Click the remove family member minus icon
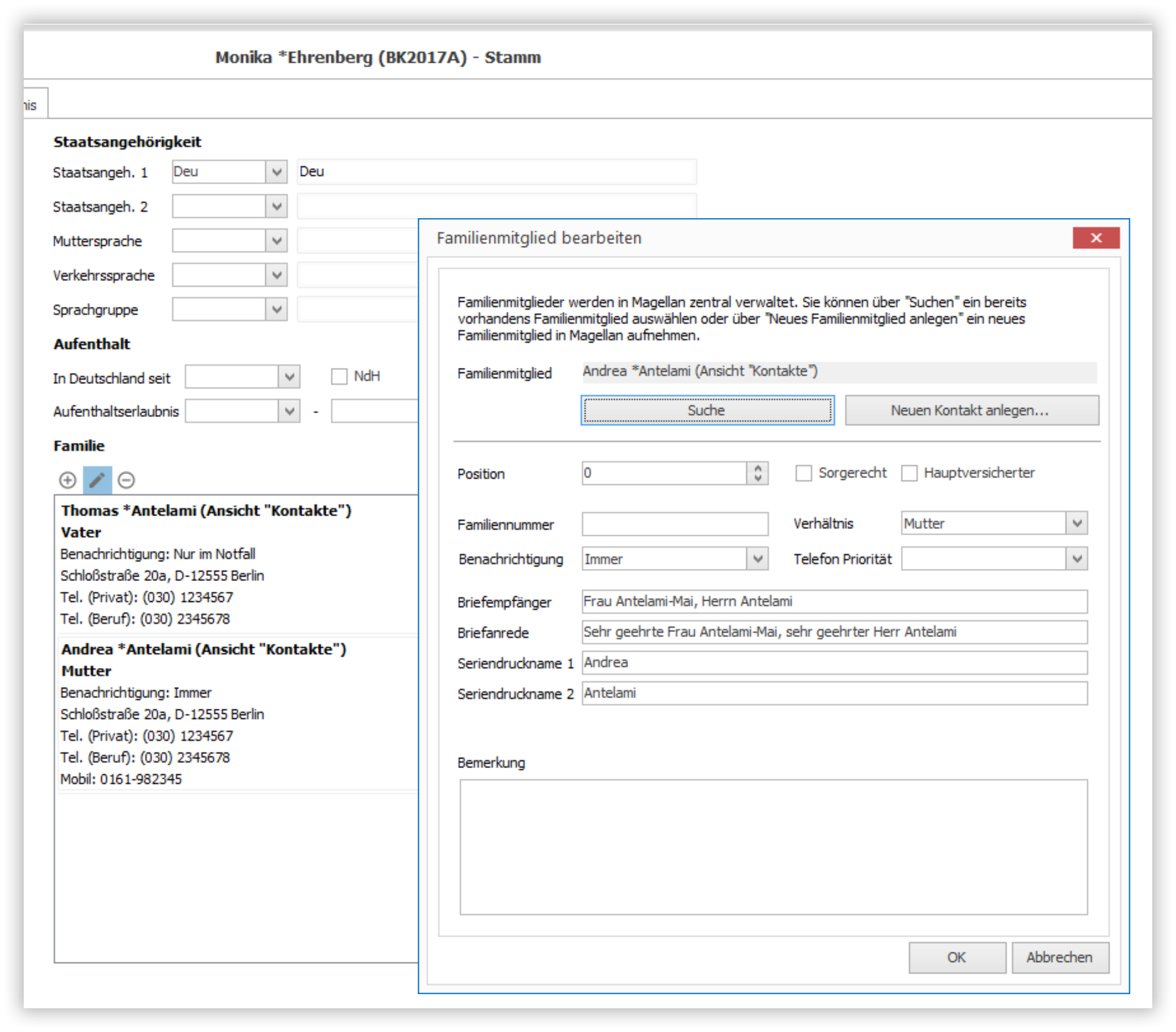This screenshot has height=1032, width=1176. point(126,480)
